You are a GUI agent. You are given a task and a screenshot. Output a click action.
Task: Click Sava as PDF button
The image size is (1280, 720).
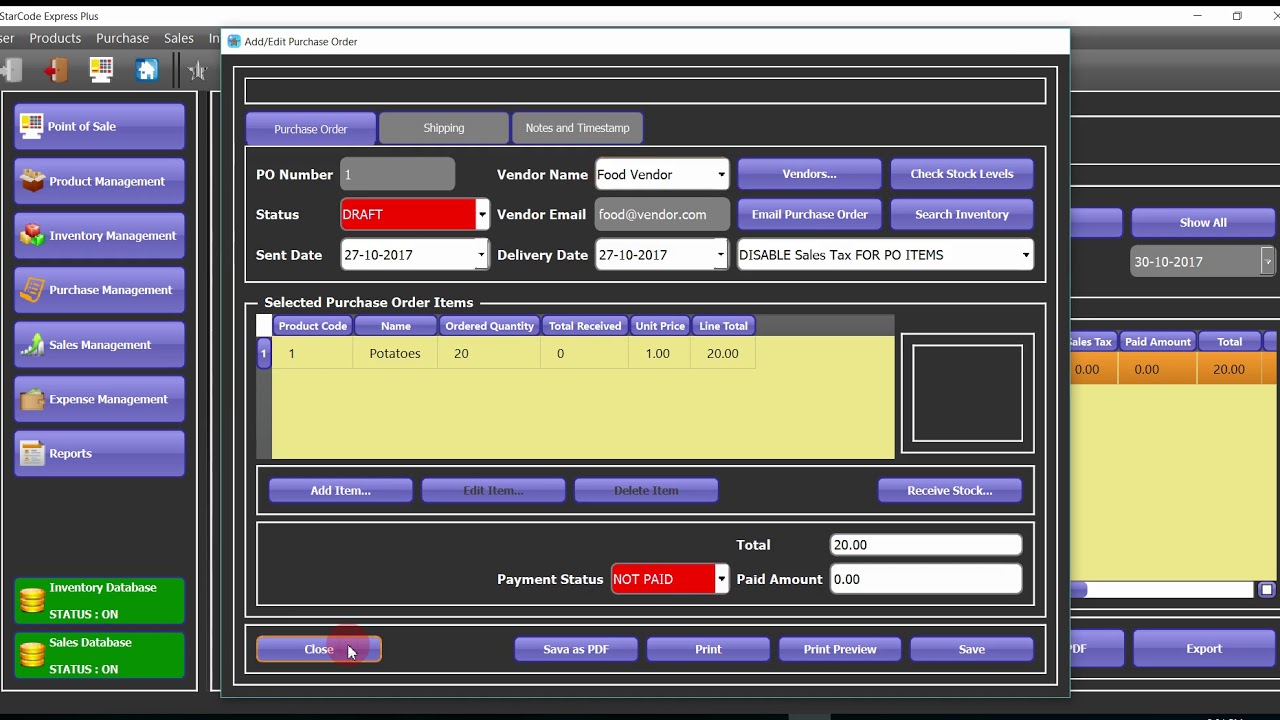576,649
